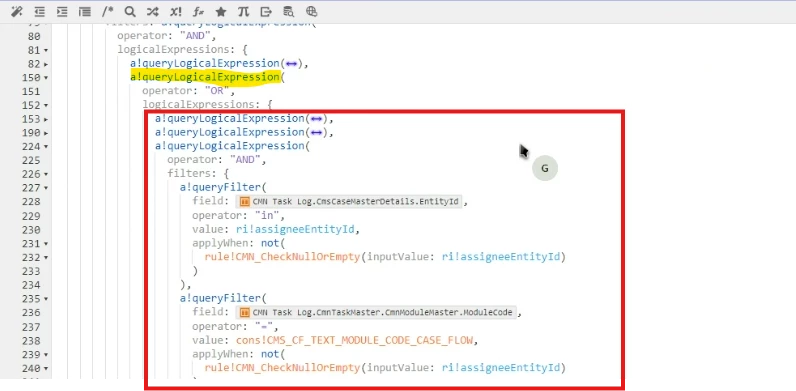Click the pi symbol toolbar icon
The width and height of the screenshot is (796, 391).
pos(243,12)
